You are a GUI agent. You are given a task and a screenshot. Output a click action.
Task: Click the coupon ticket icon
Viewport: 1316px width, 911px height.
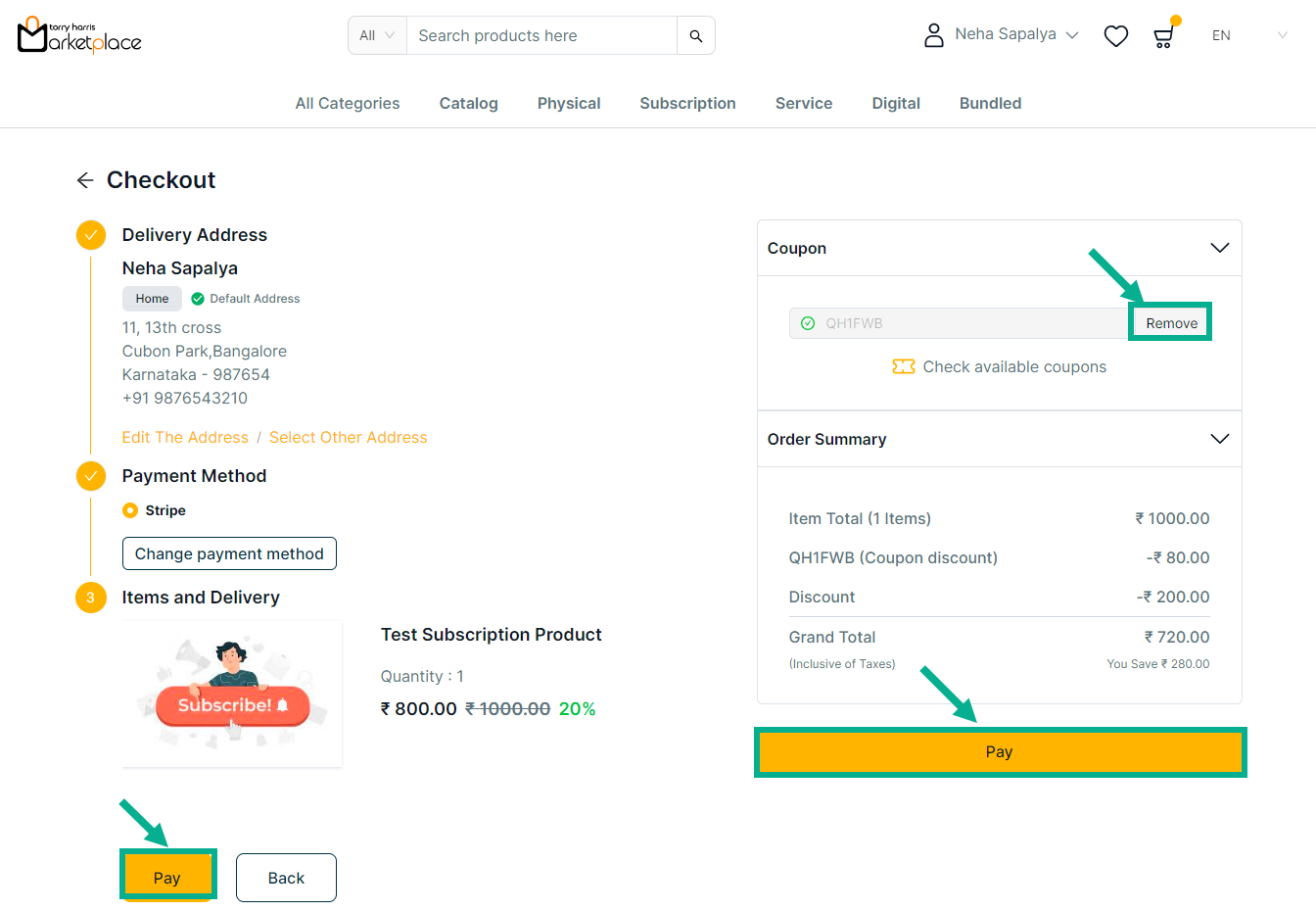[903, 366]
